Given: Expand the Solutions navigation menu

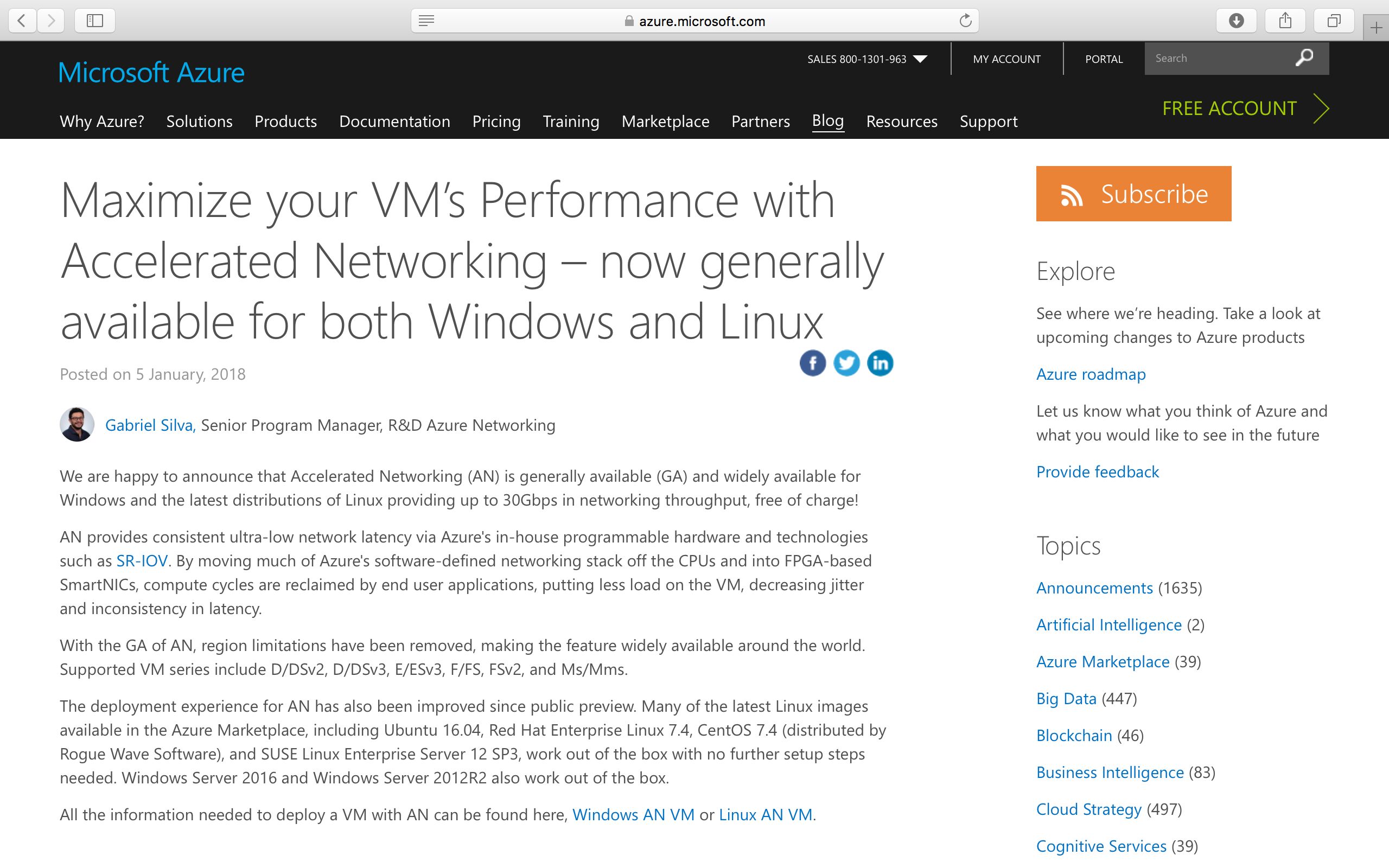Looking at the screenshot, I should coord(199,122).
